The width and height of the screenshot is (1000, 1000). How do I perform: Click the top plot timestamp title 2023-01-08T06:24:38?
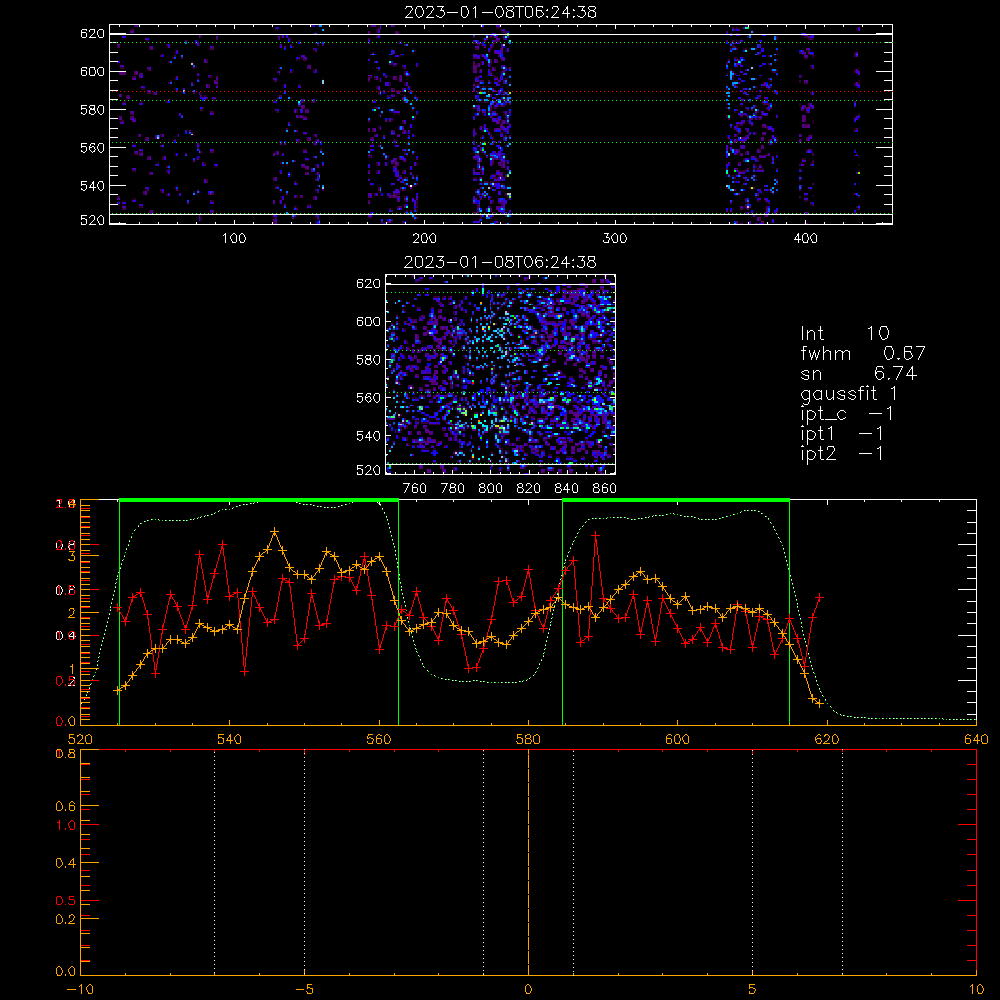pos(500,12)
